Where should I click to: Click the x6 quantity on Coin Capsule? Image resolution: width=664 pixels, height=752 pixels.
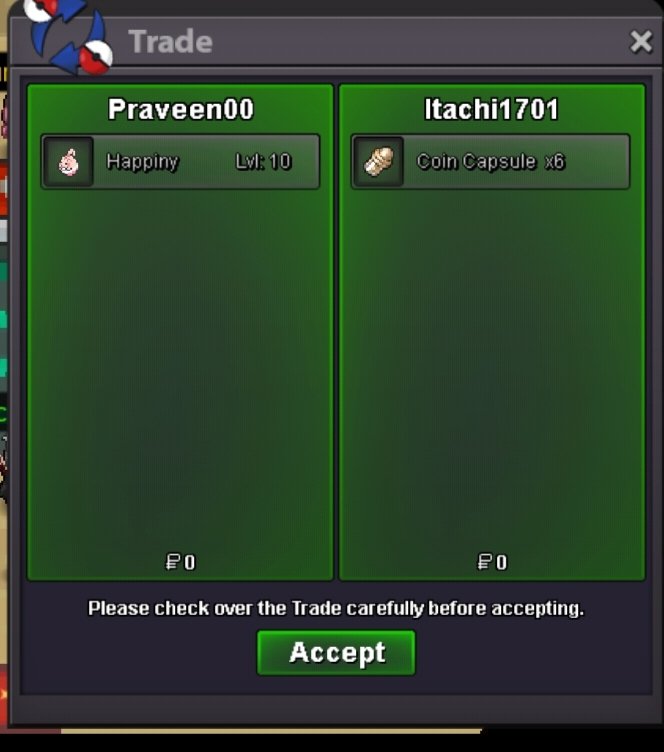(555, 162)
